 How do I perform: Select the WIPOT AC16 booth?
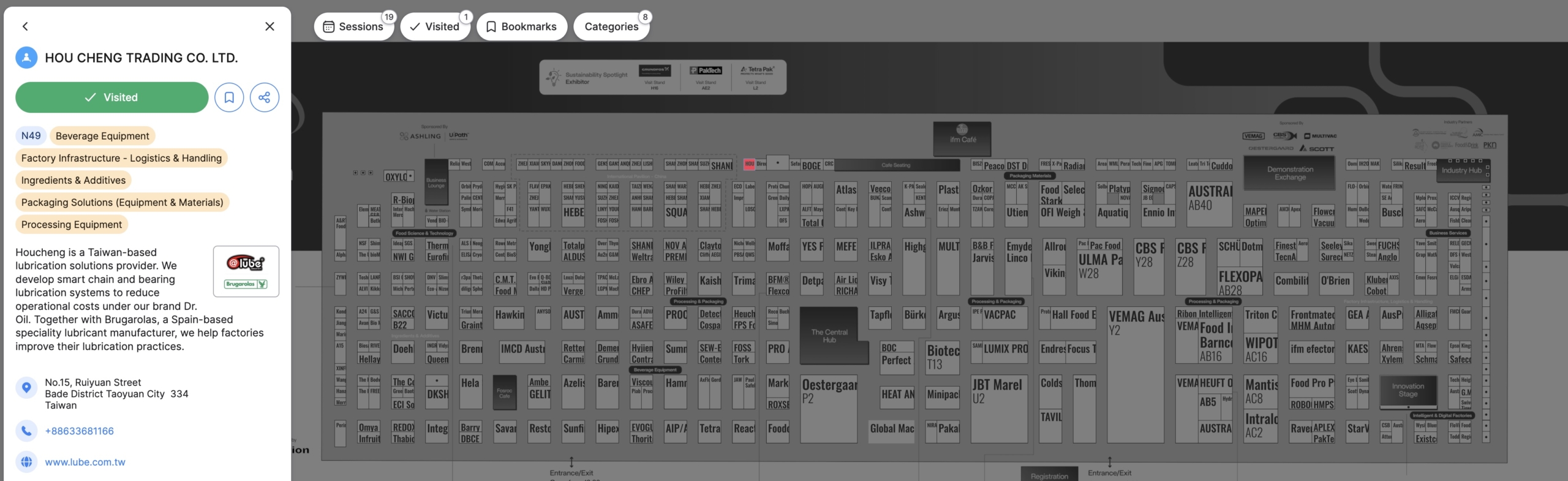(1261, 348)
